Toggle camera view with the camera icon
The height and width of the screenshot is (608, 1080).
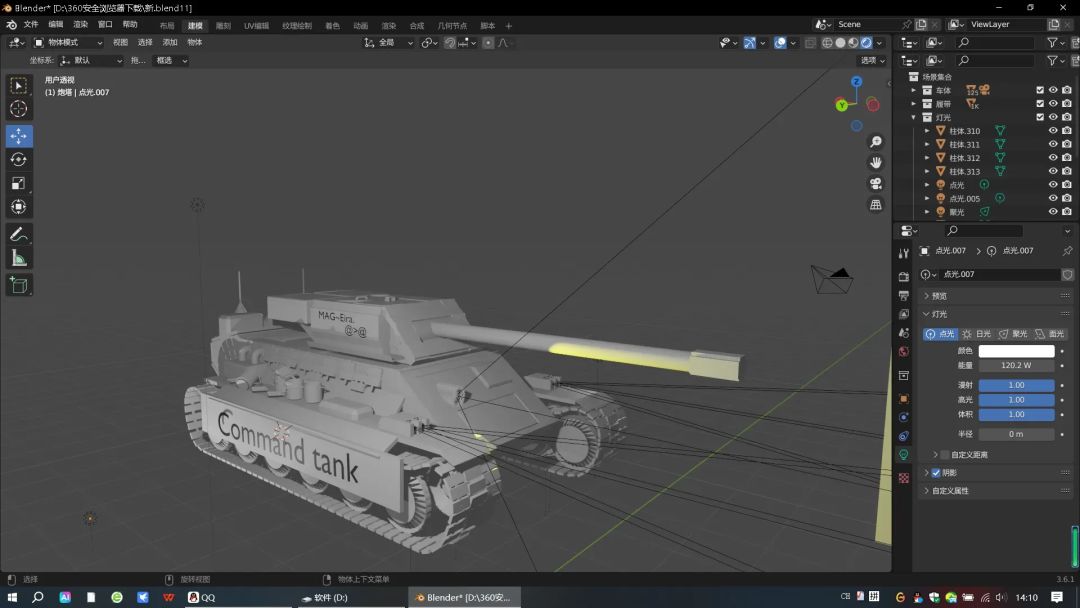[x=875, y=184]
